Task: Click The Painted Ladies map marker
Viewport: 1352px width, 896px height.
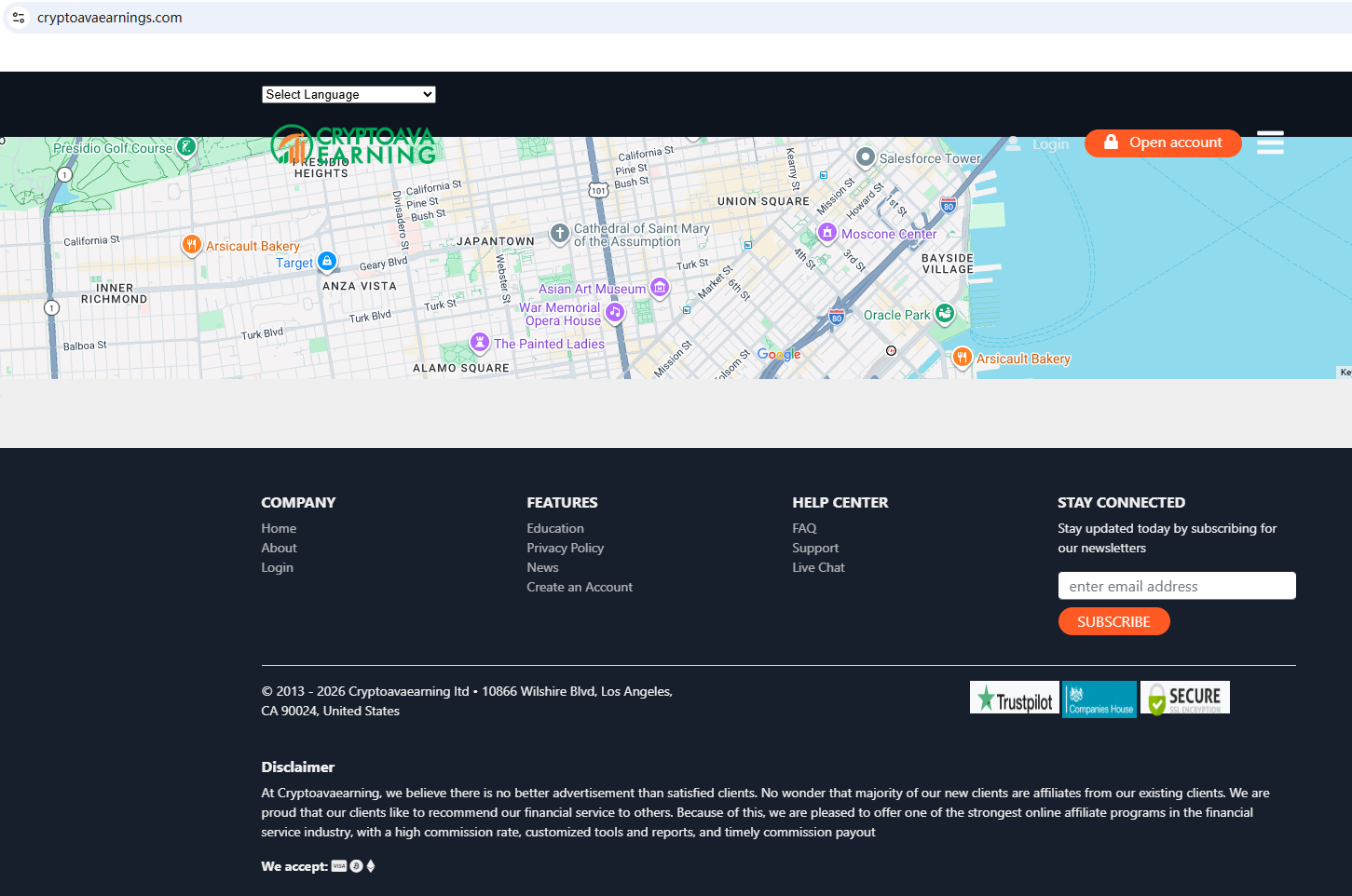Action: 480,343
